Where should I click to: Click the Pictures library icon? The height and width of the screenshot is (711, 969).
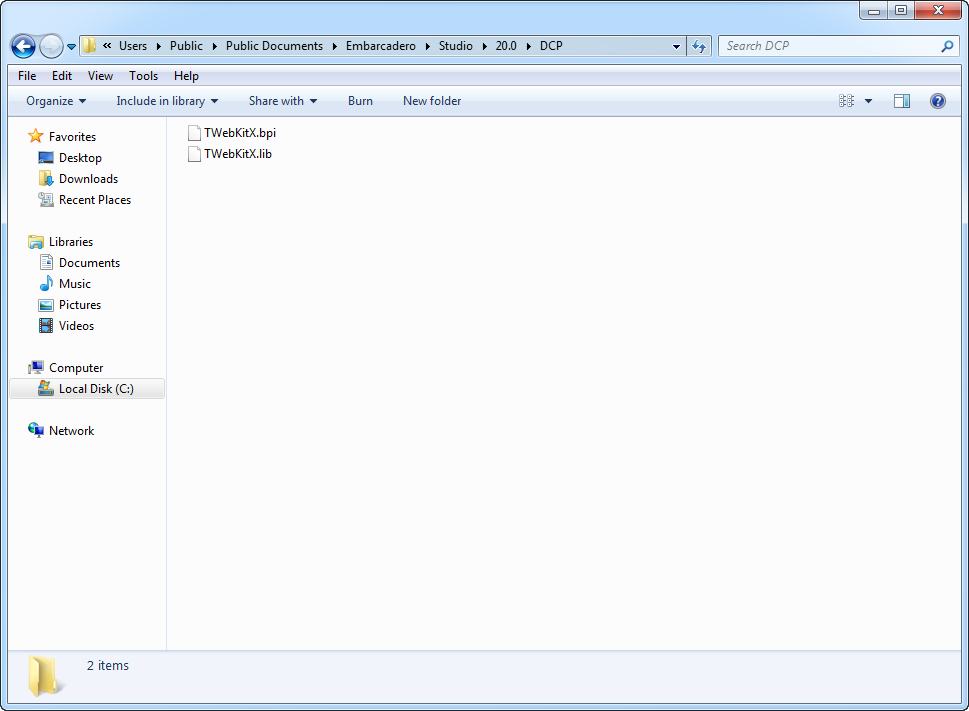click(46, 305)
